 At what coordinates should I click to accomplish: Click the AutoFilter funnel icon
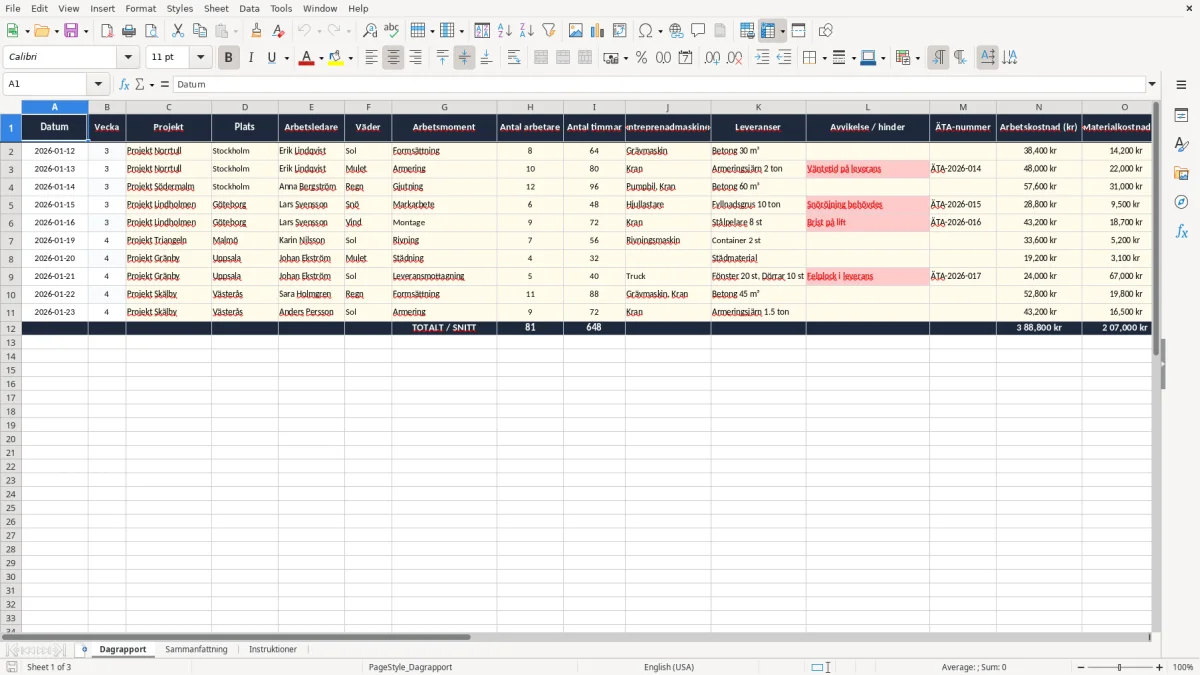pos(548,31)
